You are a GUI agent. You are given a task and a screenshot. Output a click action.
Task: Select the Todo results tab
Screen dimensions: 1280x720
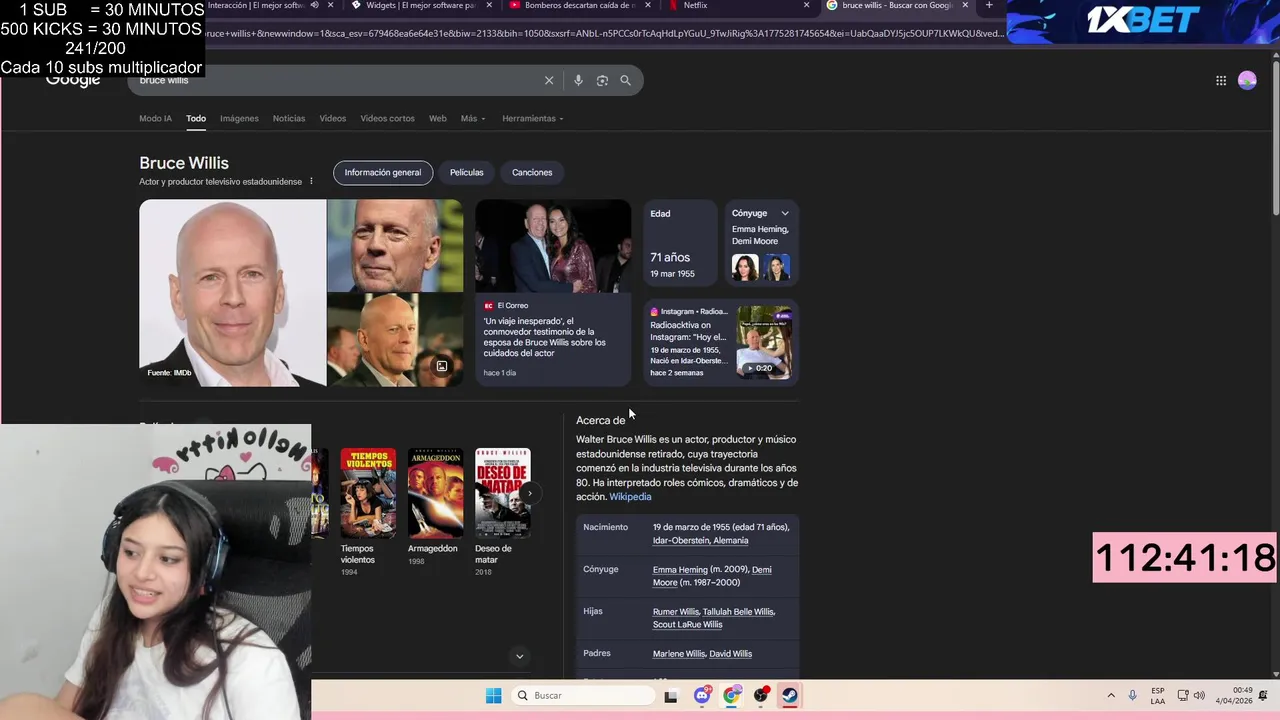pos(196,118)
